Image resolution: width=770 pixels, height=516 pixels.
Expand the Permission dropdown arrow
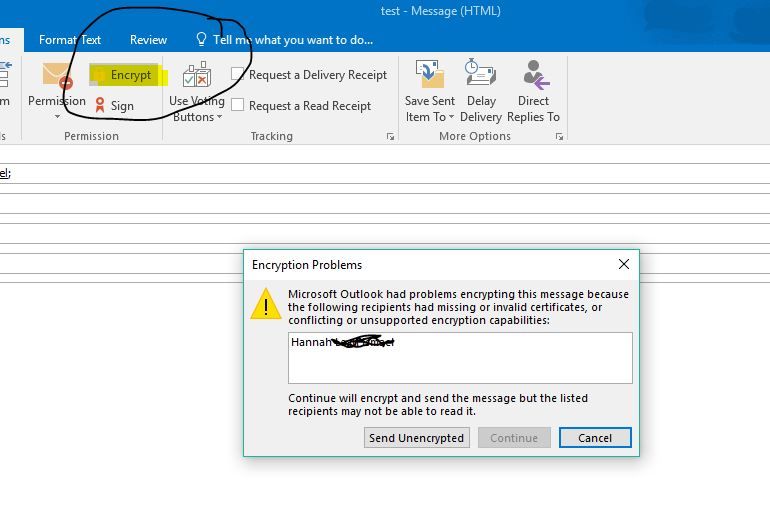(x=57, y=117)
